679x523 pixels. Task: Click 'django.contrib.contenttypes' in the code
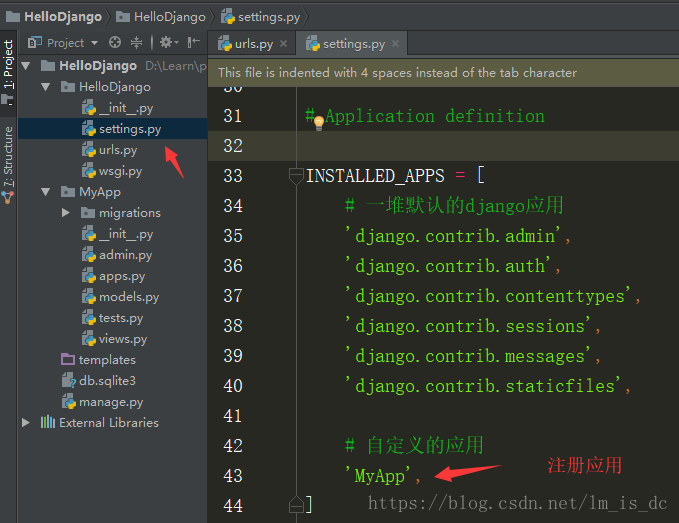pos(488,296)
